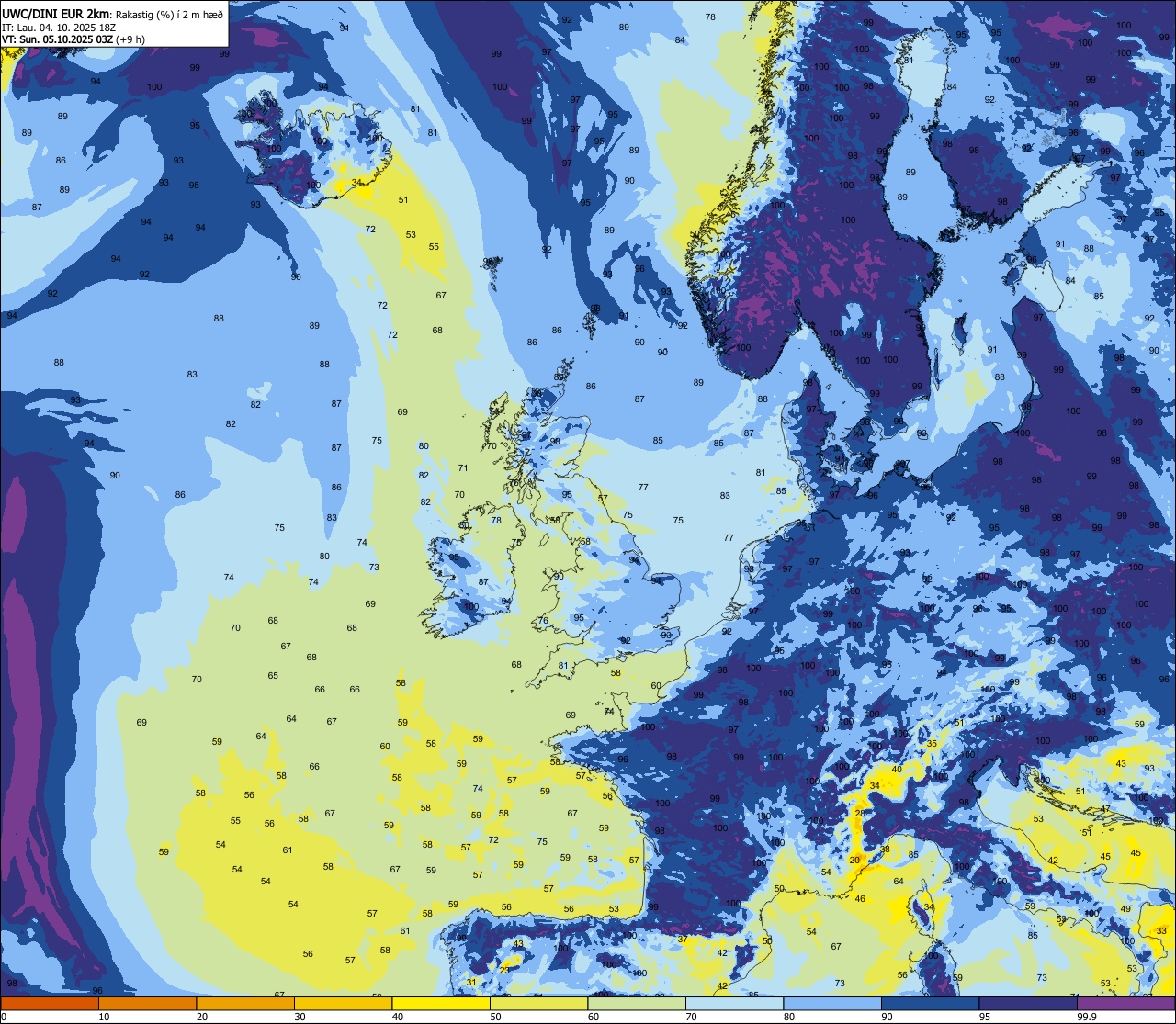Click the '95' tick label on color scale
The height and width of the screenshot is (1024, 1176).
985,1017
